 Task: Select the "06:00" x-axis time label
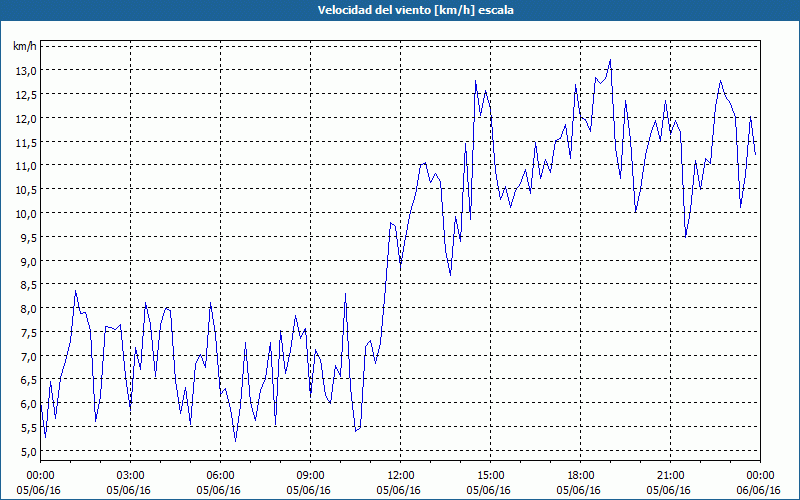[220, 476]
